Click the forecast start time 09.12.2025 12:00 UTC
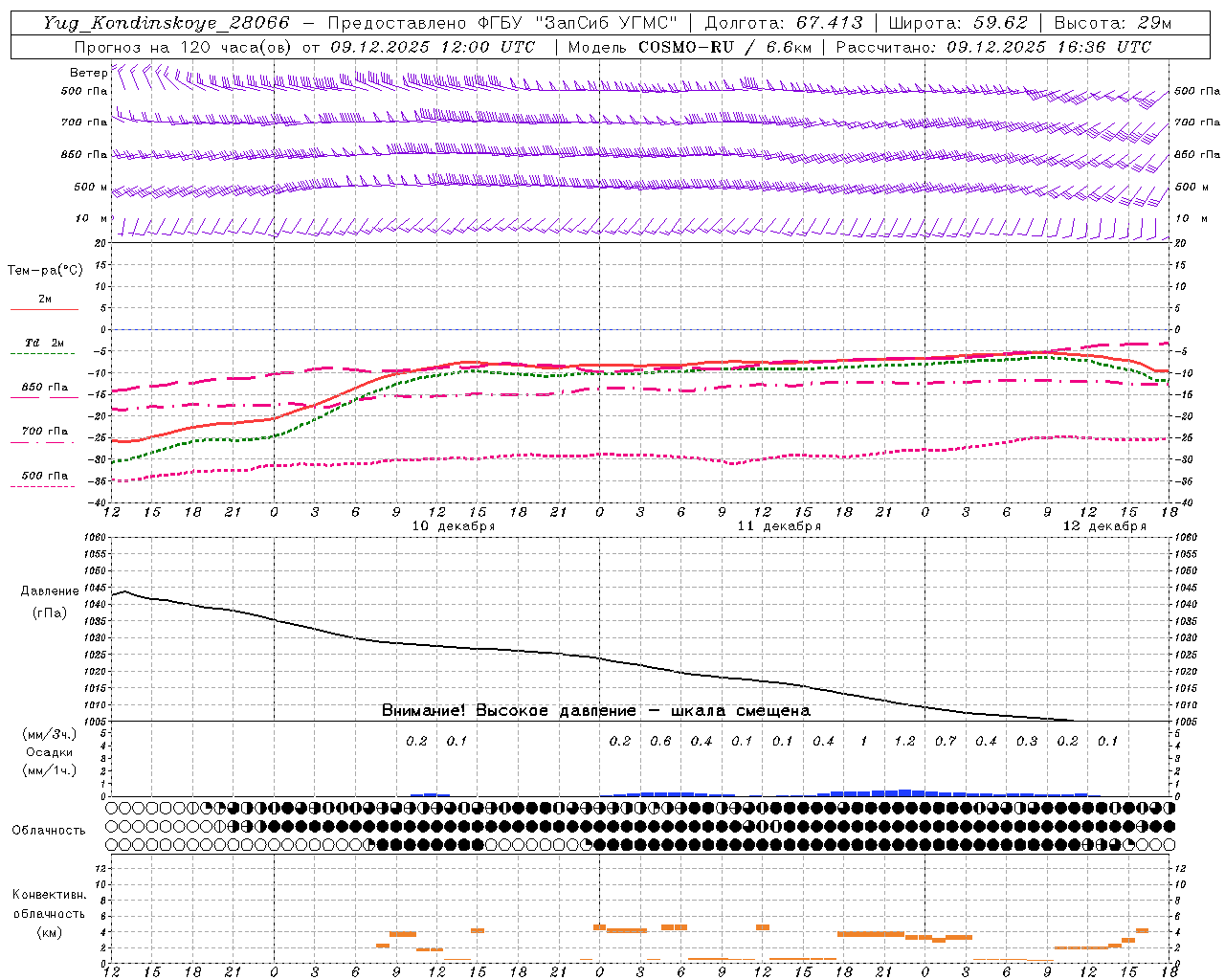The height and width of the screenshot is (980, 1225). tap(433, 47)
